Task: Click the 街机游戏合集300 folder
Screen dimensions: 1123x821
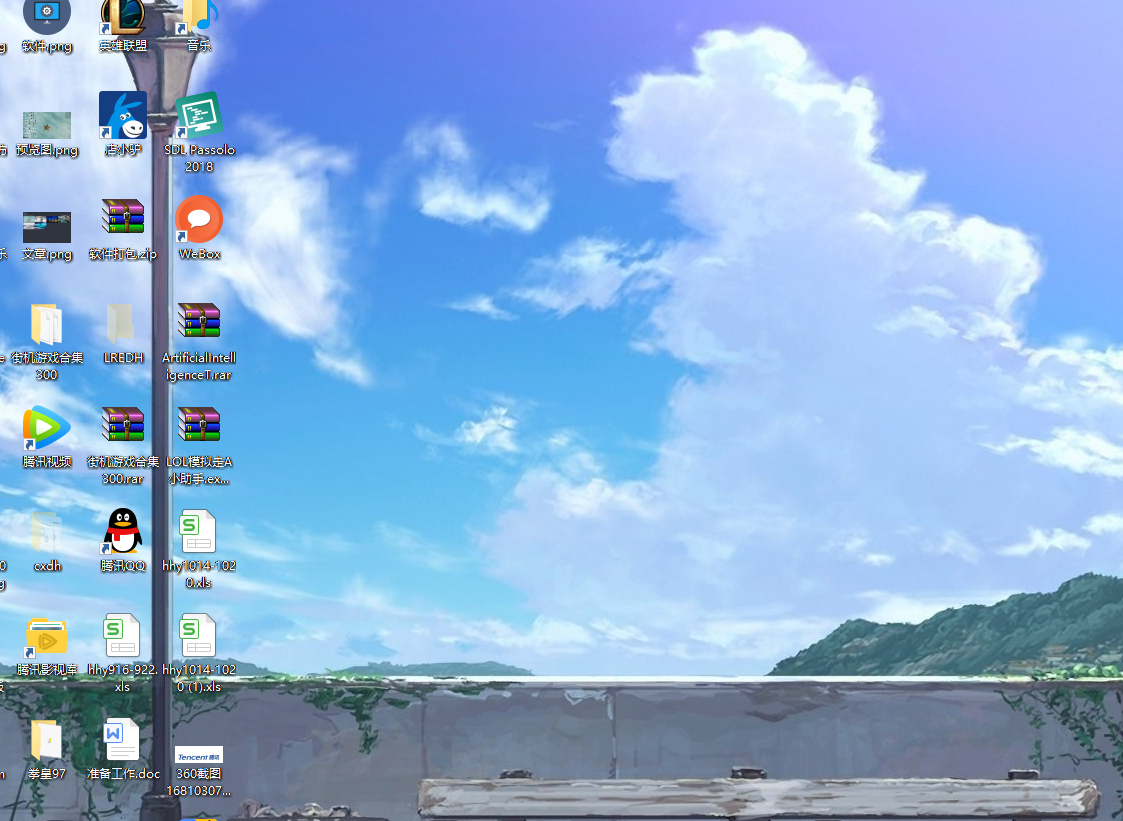Action: (x=47, y=324)
